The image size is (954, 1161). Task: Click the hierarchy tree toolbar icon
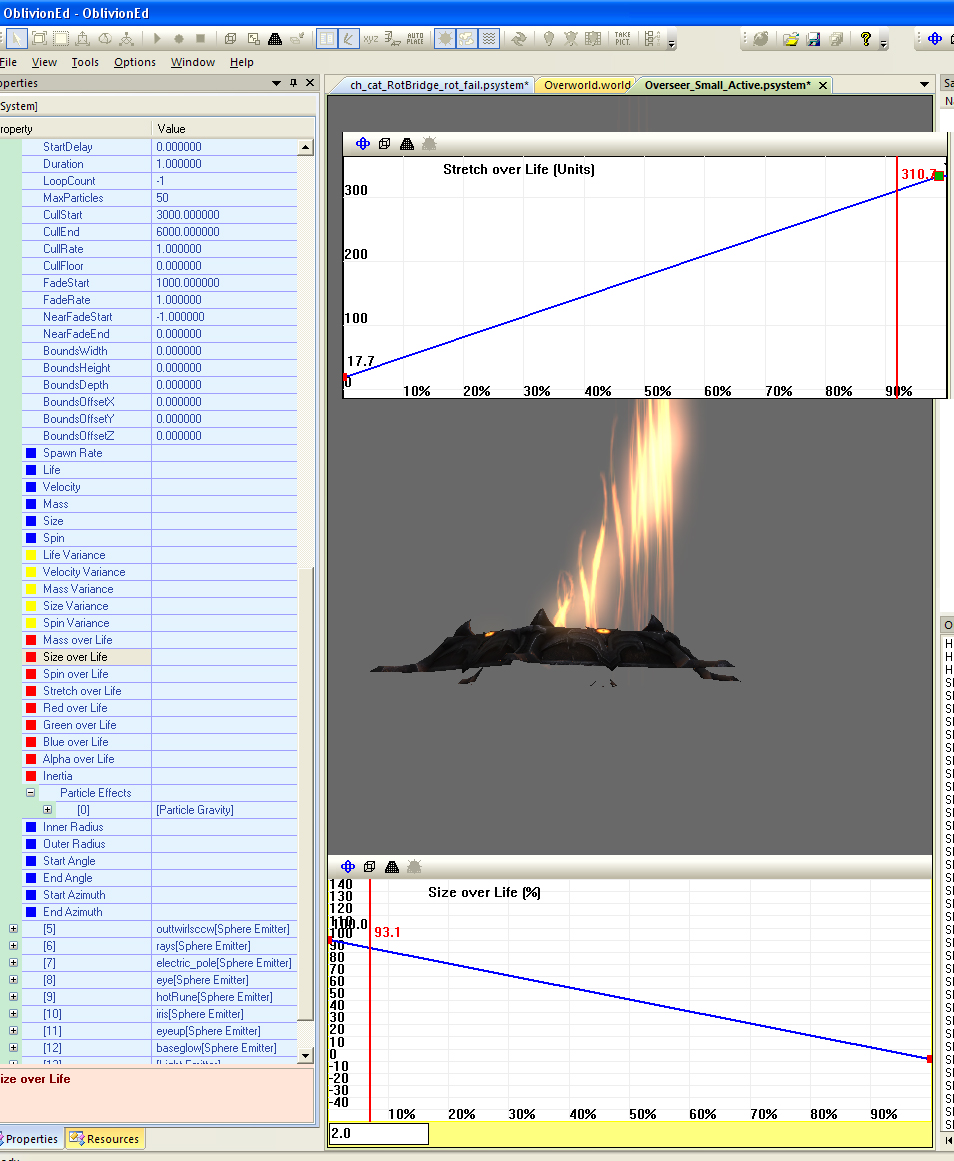point(127,39)
